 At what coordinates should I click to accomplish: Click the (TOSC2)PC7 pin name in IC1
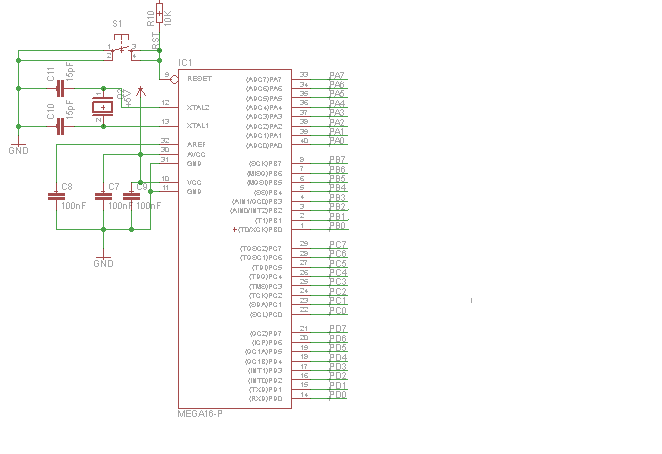[x=261, y=249]
